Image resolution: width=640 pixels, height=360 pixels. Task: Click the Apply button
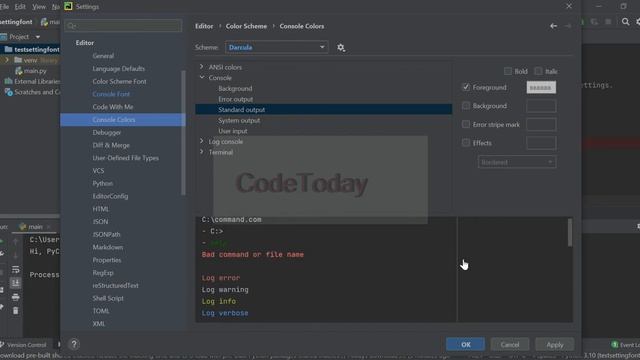[x=555, y=344]
